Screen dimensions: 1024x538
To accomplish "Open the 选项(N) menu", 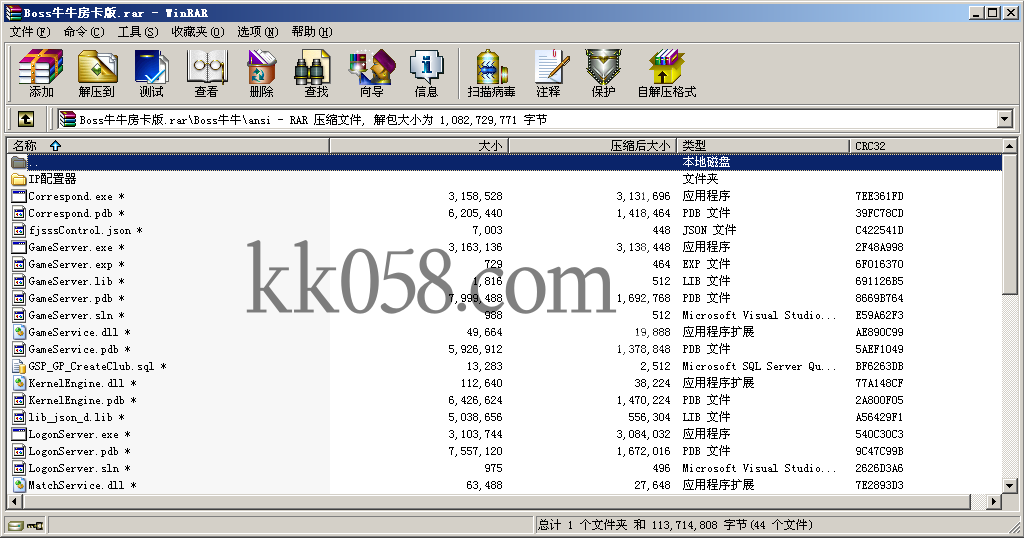I will [257, 31].
